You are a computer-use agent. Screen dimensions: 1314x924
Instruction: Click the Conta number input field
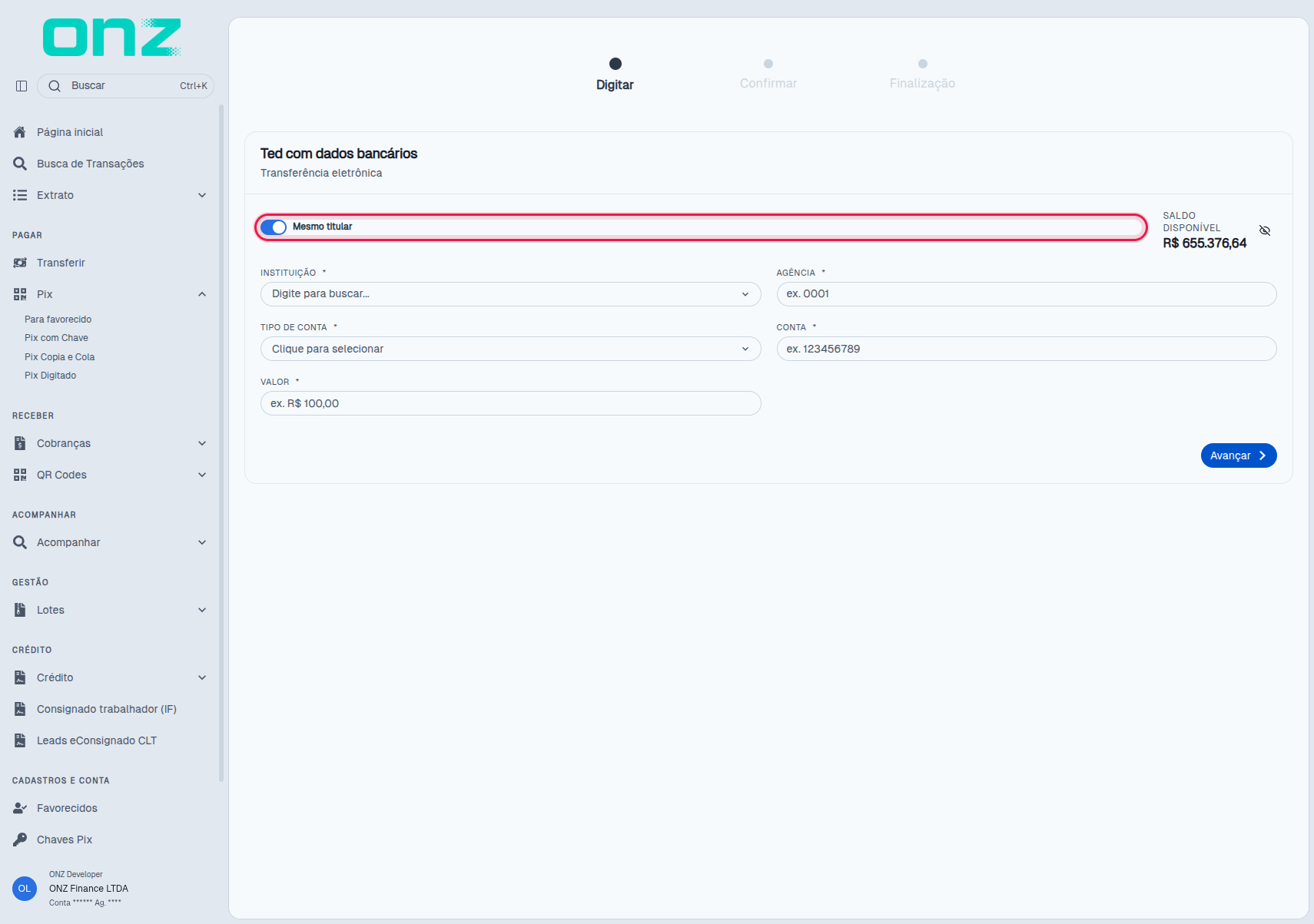pyautogui.click(x=1026, y=349)
